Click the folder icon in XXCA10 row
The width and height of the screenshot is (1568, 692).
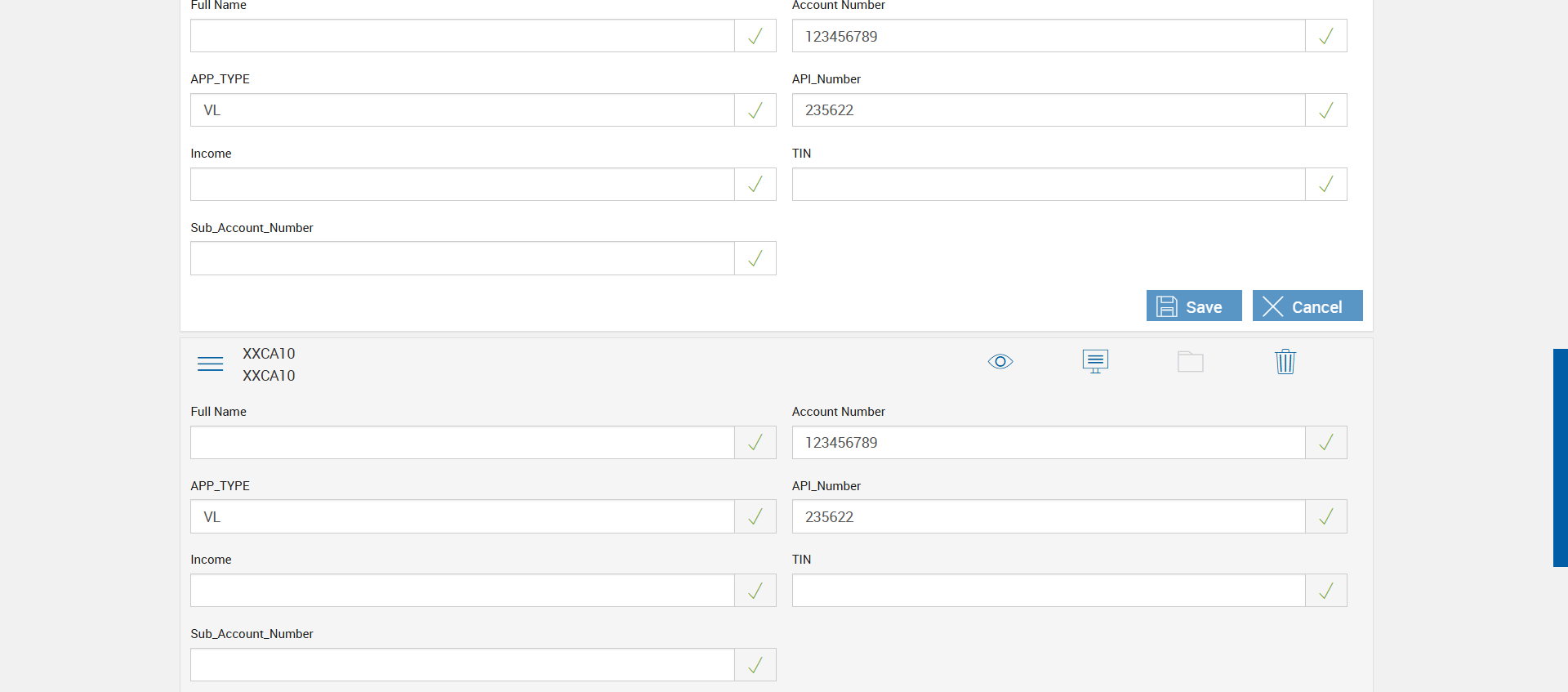click(1190, 361)
